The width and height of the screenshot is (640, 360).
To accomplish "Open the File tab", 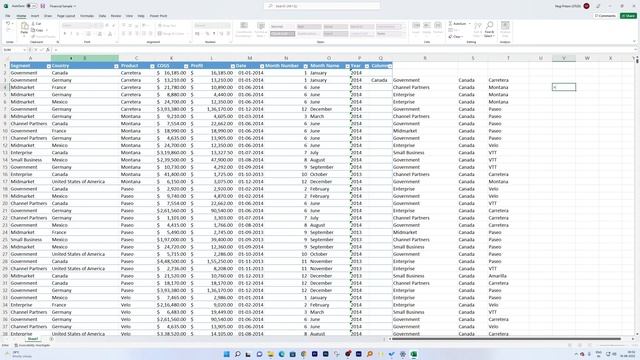I will point(8,16).
